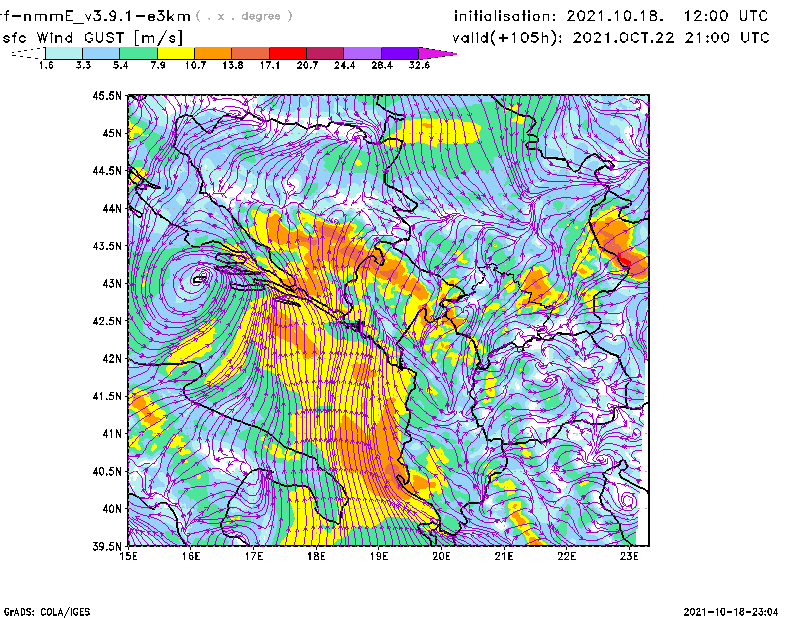
Task: Click the 'sfc Wind GUST [m/s]' title
Action: 92,38
